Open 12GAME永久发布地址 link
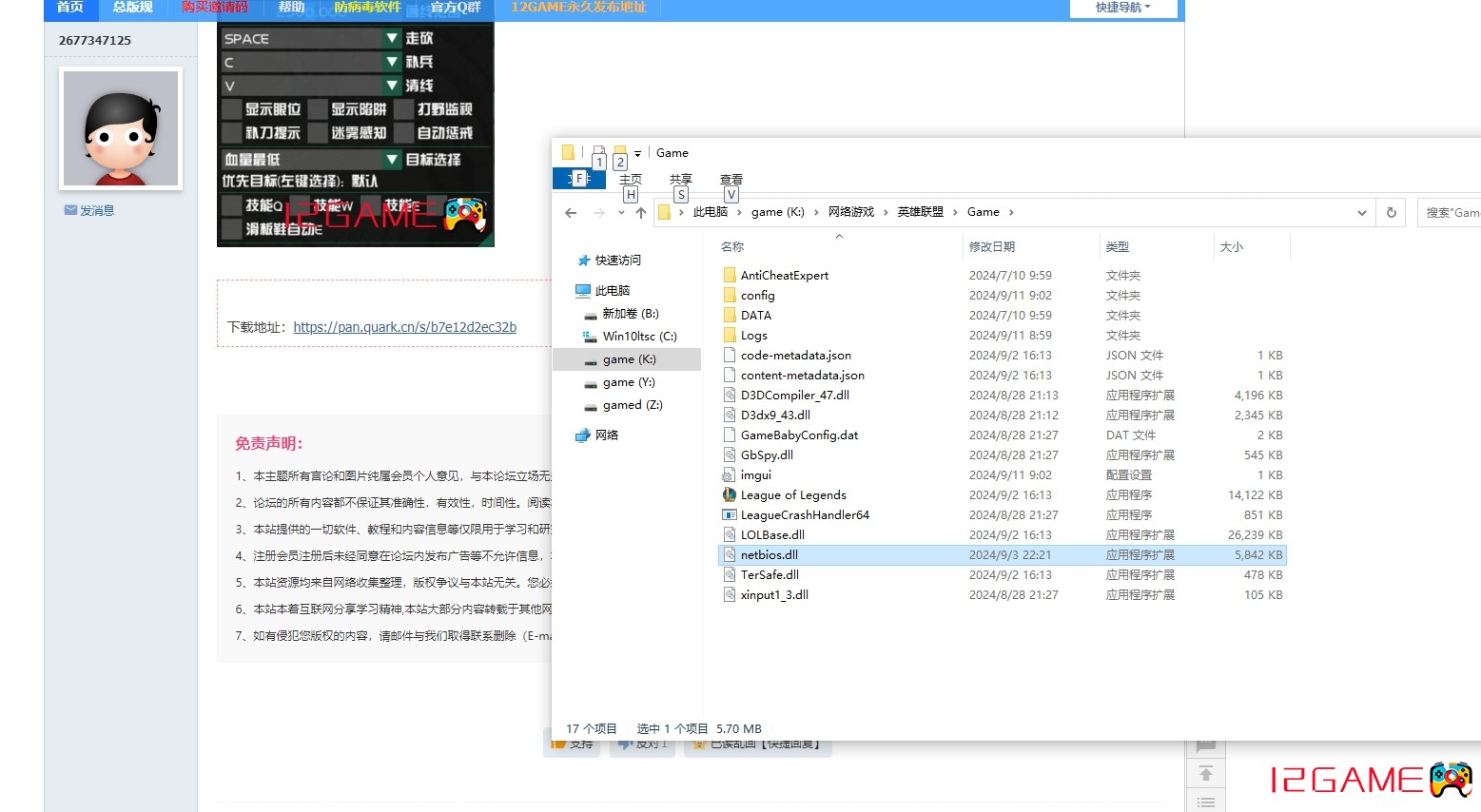This screenshot has height=812, width=1481. [x=578, y=7]
